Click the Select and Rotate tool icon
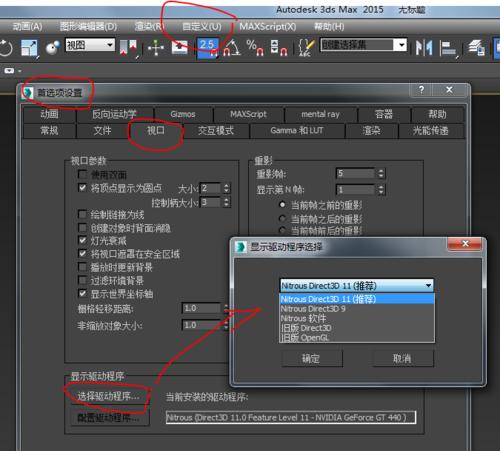 [x=6, y=48]
